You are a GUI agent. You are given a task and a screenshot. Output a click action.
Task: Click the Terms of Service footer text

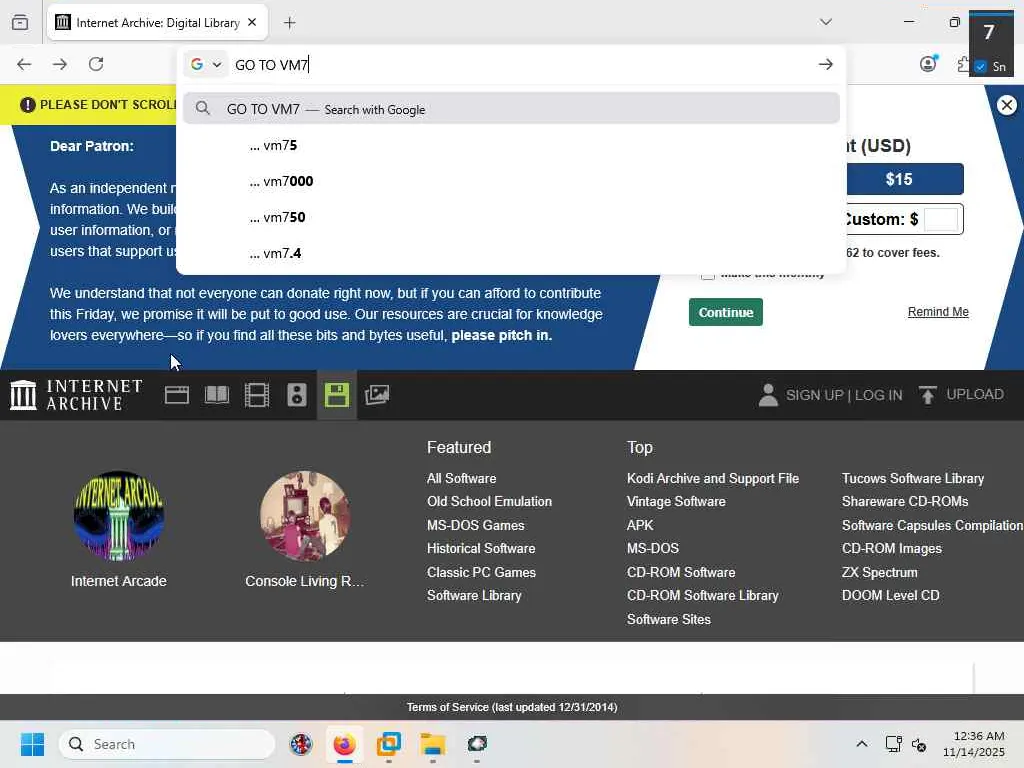(512, 707)
